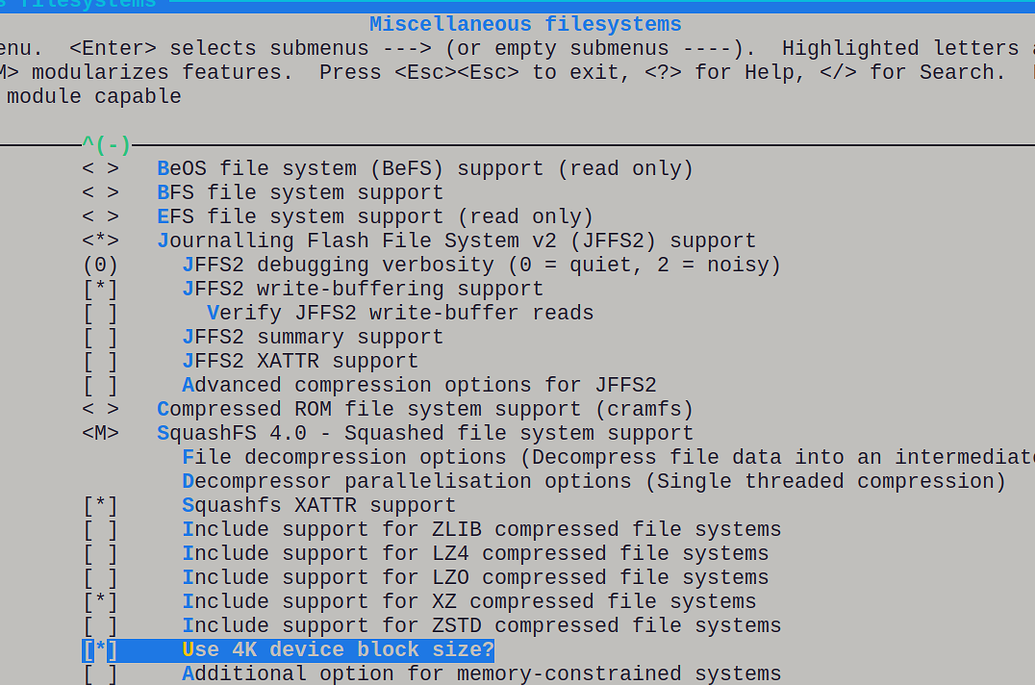
Task: Enable ZLIB compressed file systems support
Action: point(100,529)
